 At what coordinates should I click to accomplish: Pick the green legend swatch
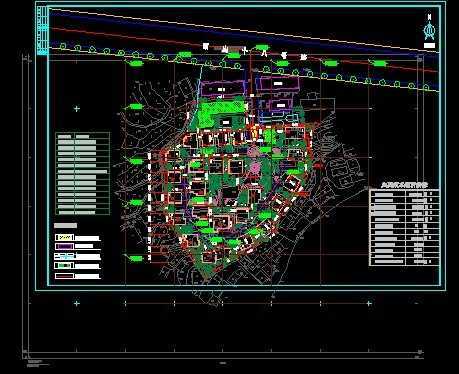[x=65, y=266]
